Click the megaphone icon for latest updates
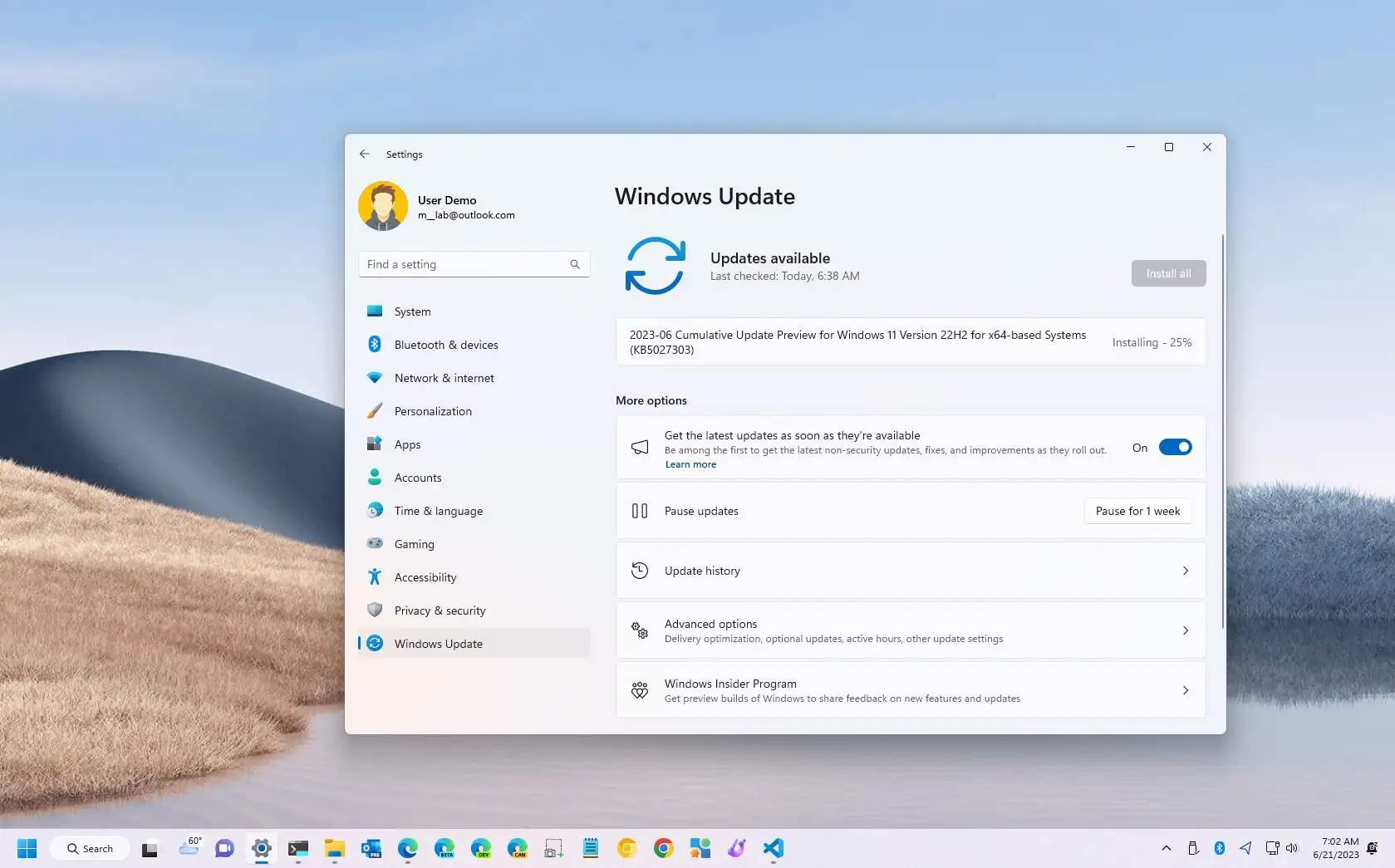1395x868 pixels. (640, 448)
